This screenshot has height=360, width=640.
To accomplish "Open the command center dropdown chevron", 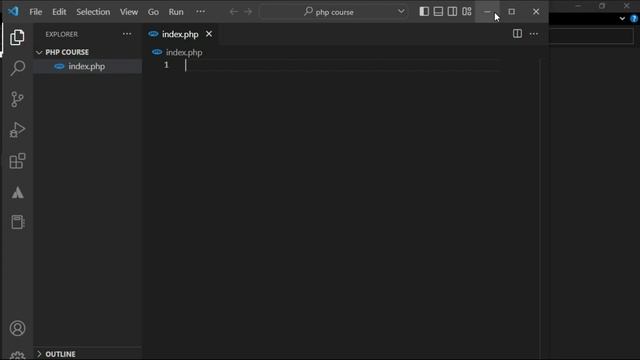I will (x=401, y=11).
